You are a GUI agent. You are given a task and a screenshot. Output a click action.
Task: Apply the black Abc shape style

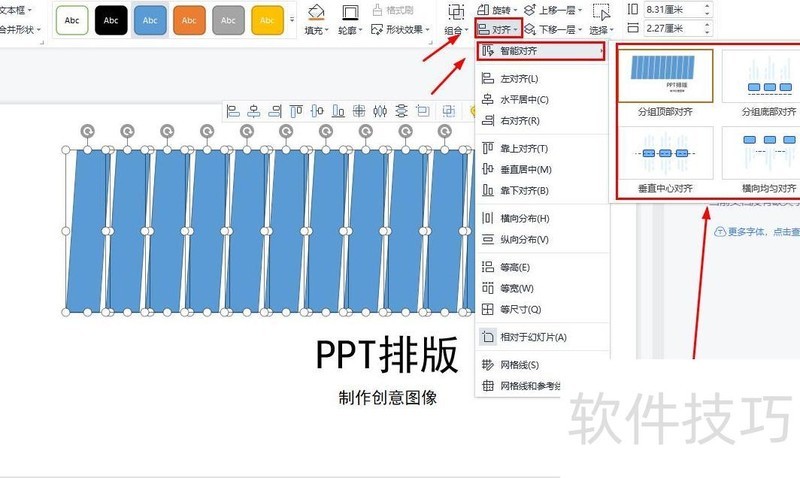click(x=111, y=20)
